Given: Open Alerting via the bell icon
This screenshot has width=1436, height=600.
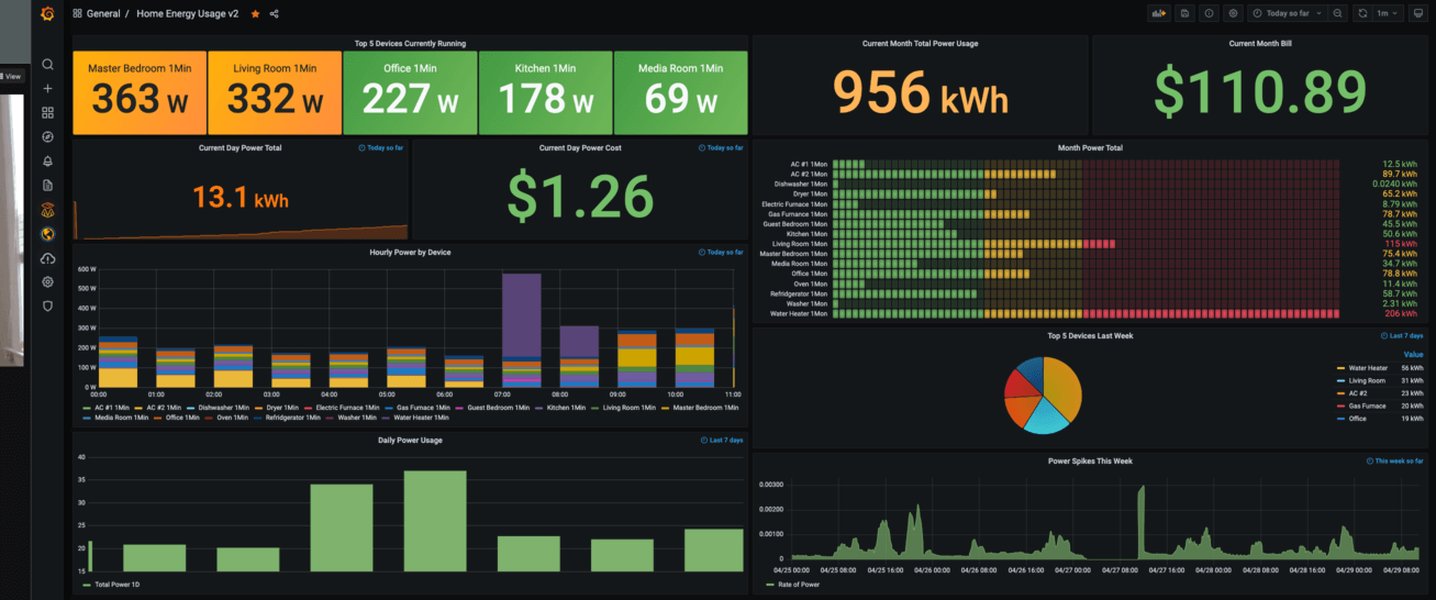Looking at the screenshot, I should [x=47, y=160].
